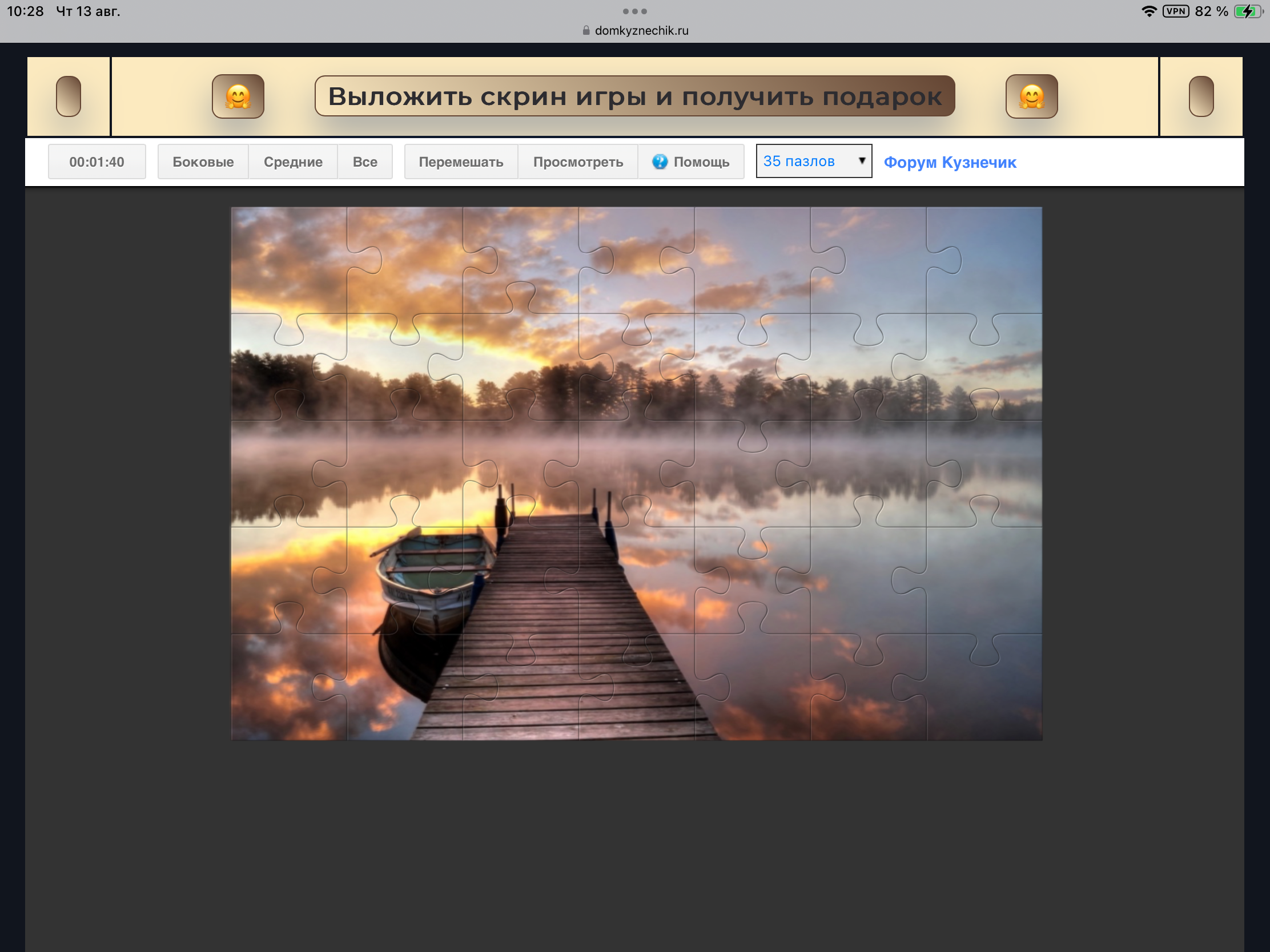
Task: Tap the rounded button in the left banner panel
Action: (69, 96)
